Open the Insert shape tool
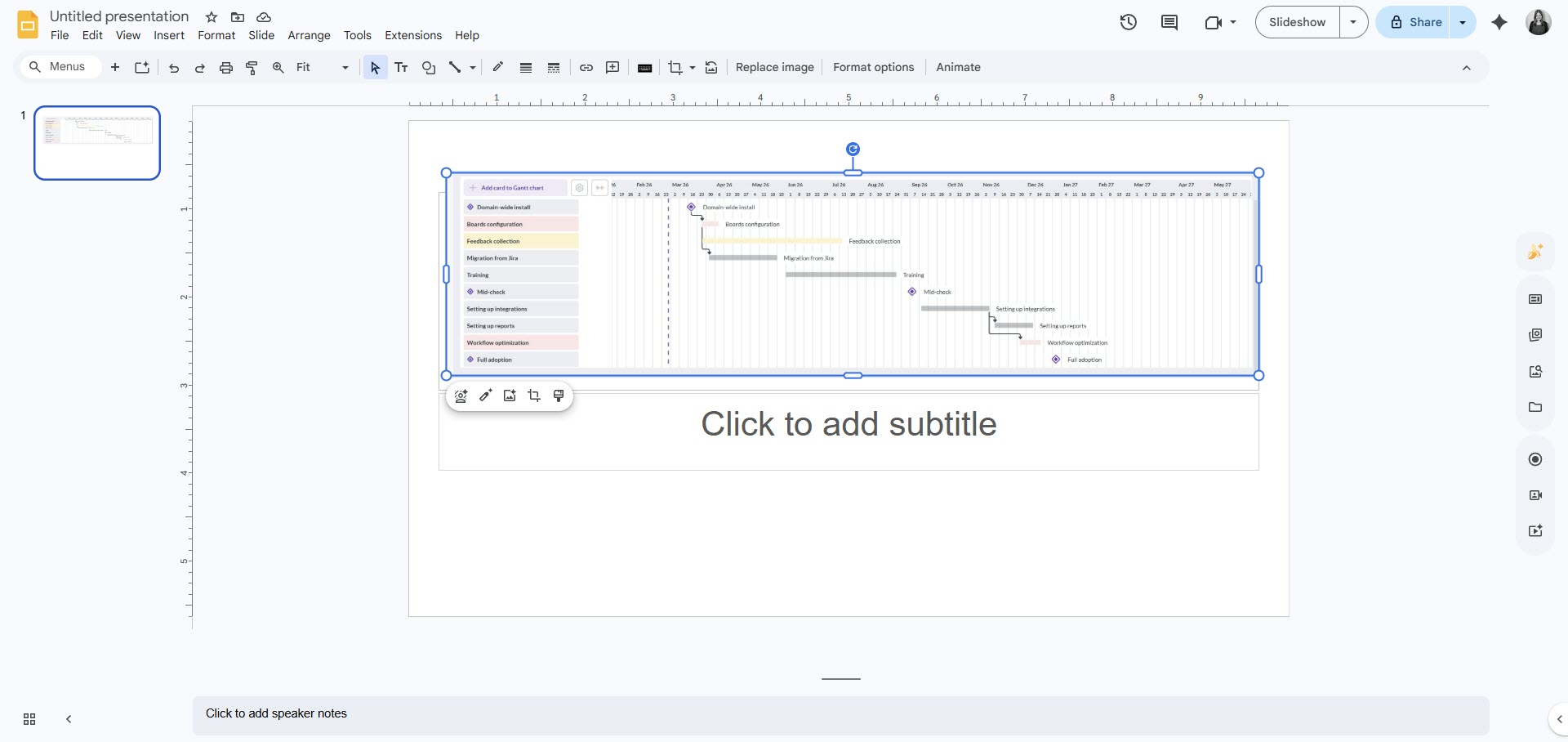 point(428,67)
